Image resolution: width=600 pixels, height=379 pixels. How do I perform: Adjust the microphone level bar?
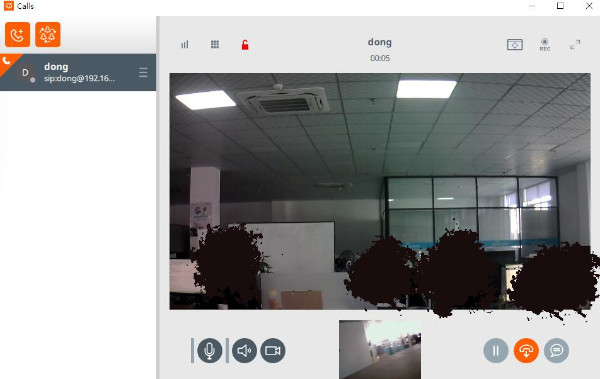tap(192, 350)
